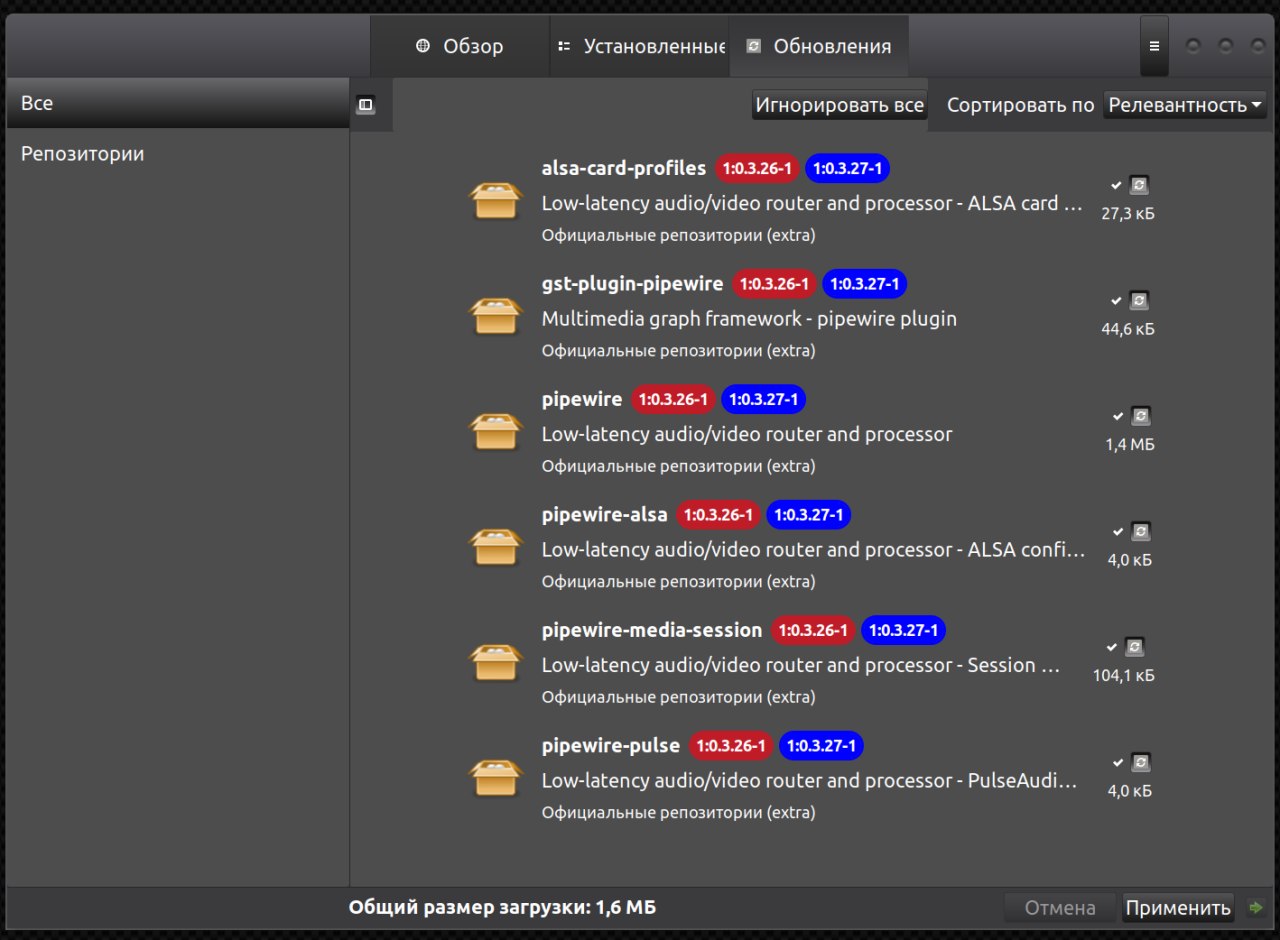Click the 104,1 кБ size label
Screen dimensions: 1280x940
[x=1124, y=676]
